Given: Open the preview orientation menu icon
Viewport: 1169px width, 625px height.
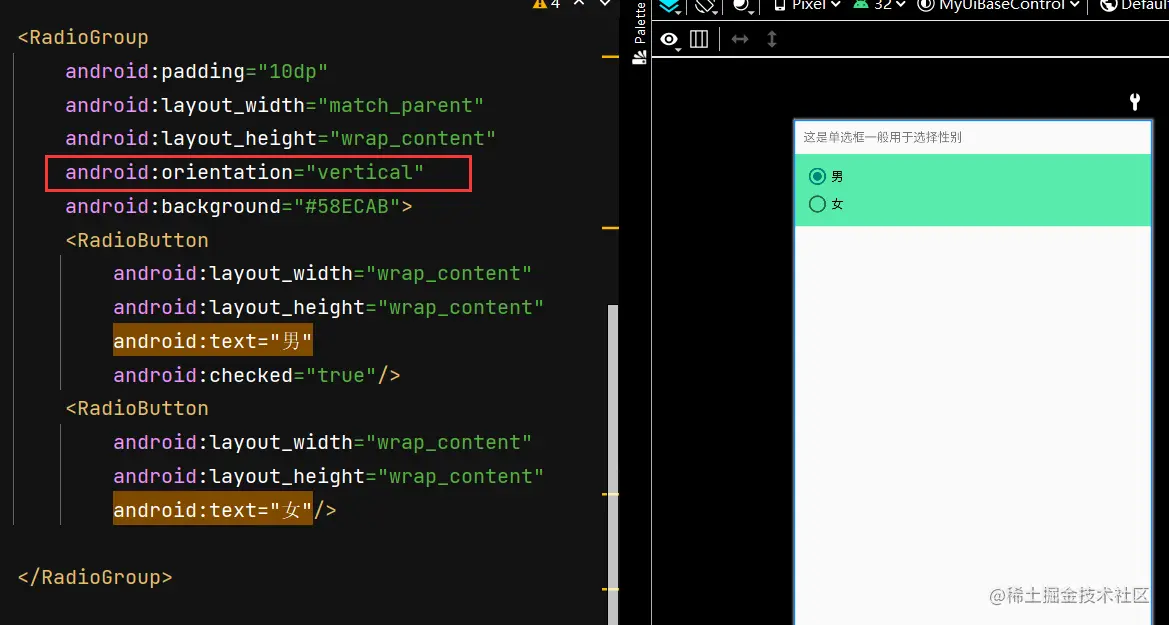Looking at the screenshot, I should 705,6.
